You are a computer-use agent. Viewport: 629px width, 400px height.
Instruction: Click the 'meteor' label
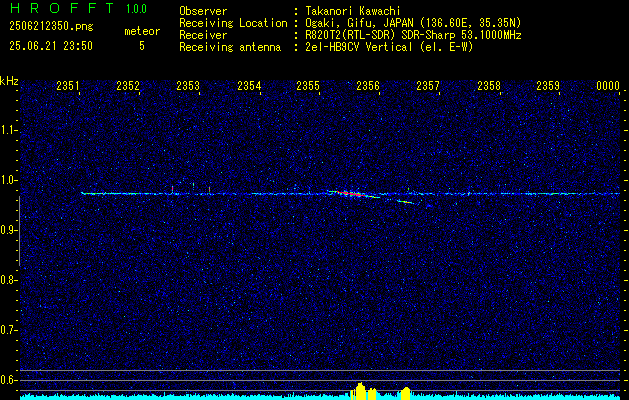pos(142,31)
